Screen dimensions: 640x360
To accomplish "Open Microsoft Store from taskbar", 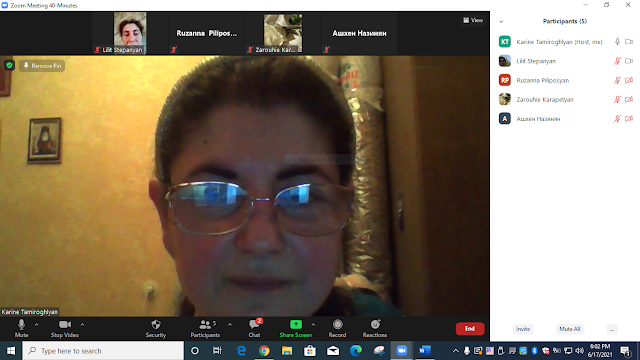I will click(310, 351).
